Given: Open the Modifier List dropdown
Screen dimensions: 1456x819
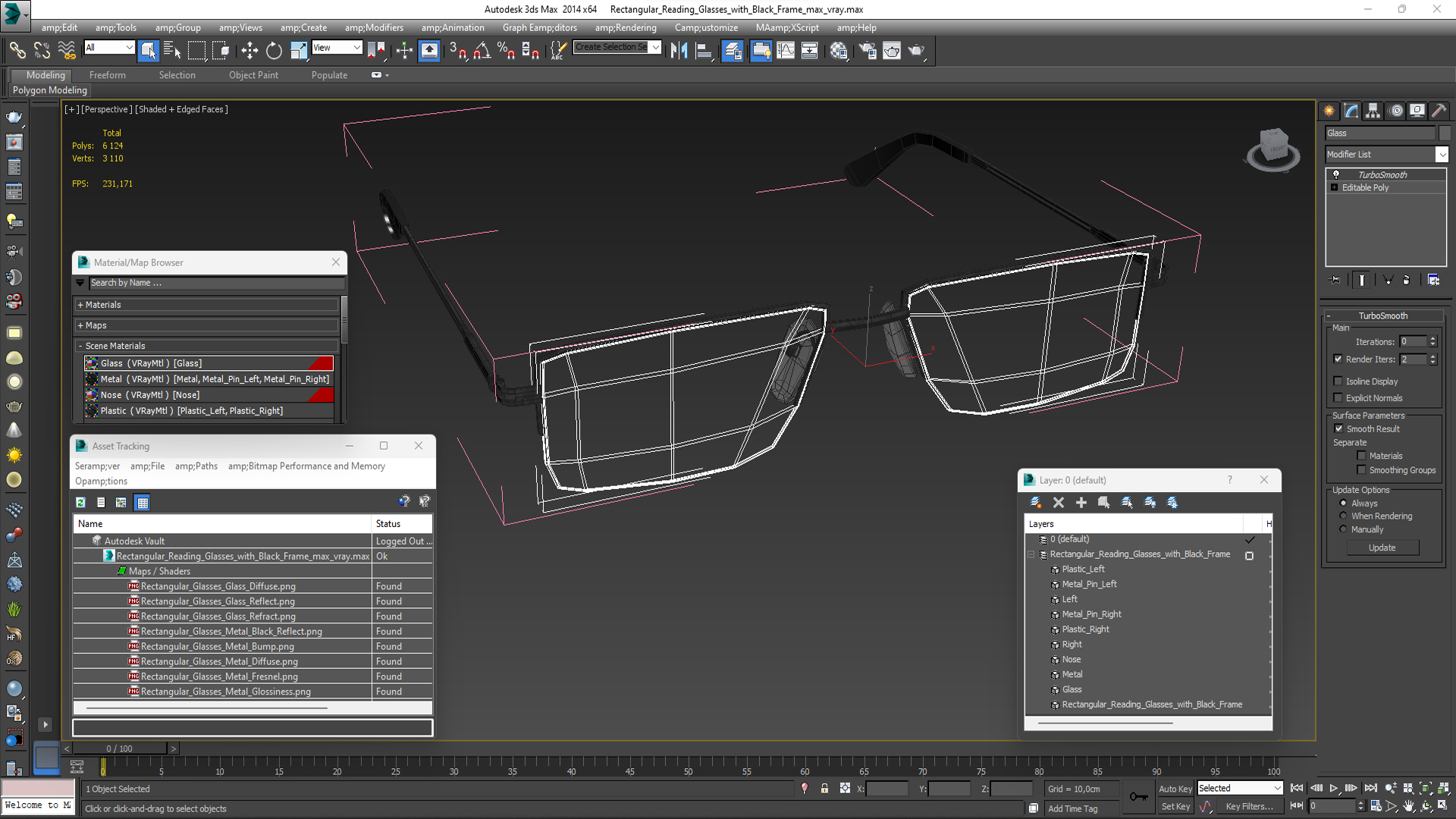Looking at the screenshot, I should tap(1442, 155).
